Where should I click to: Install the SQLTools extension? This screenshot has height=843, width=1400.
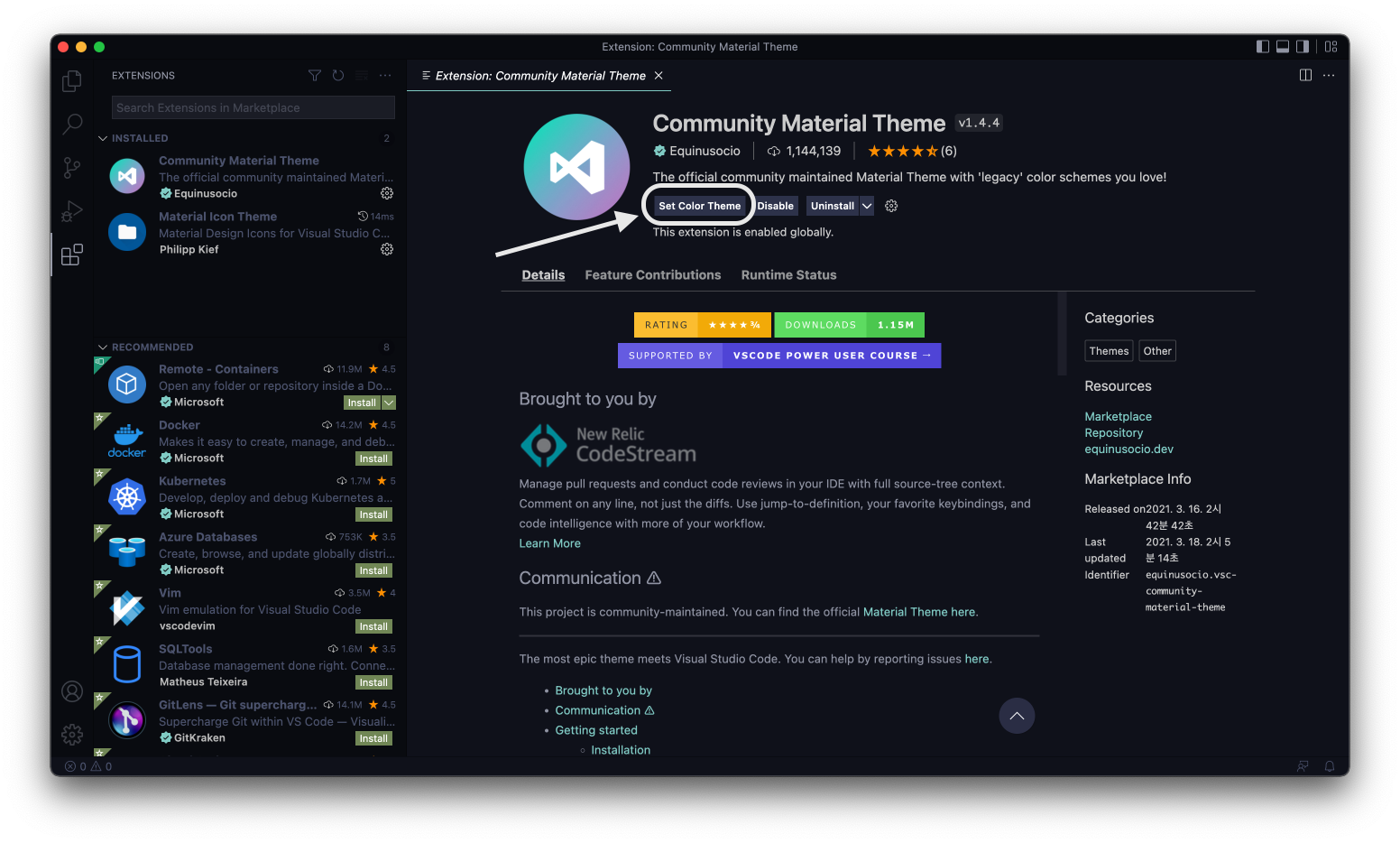pyautogui.click(x=373, y=682)
